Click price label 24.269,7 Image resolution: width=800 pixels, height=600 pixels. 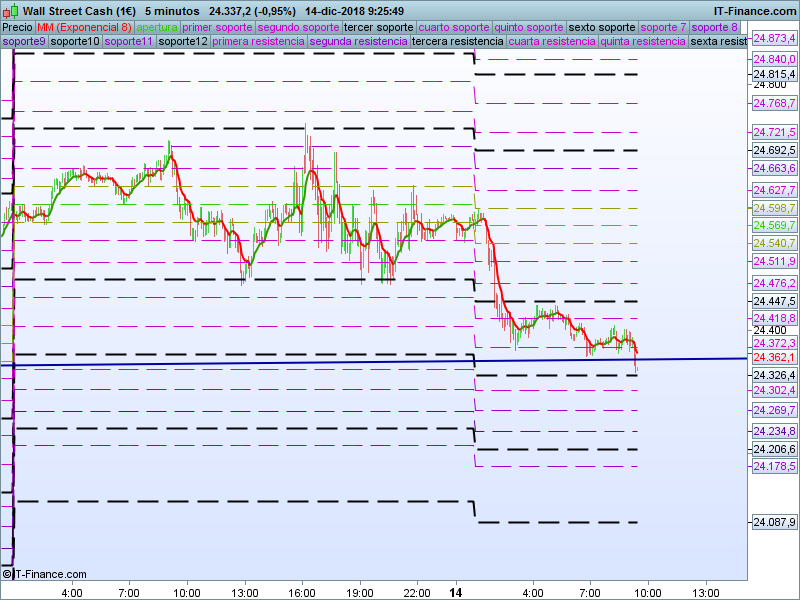pos(774,410)
